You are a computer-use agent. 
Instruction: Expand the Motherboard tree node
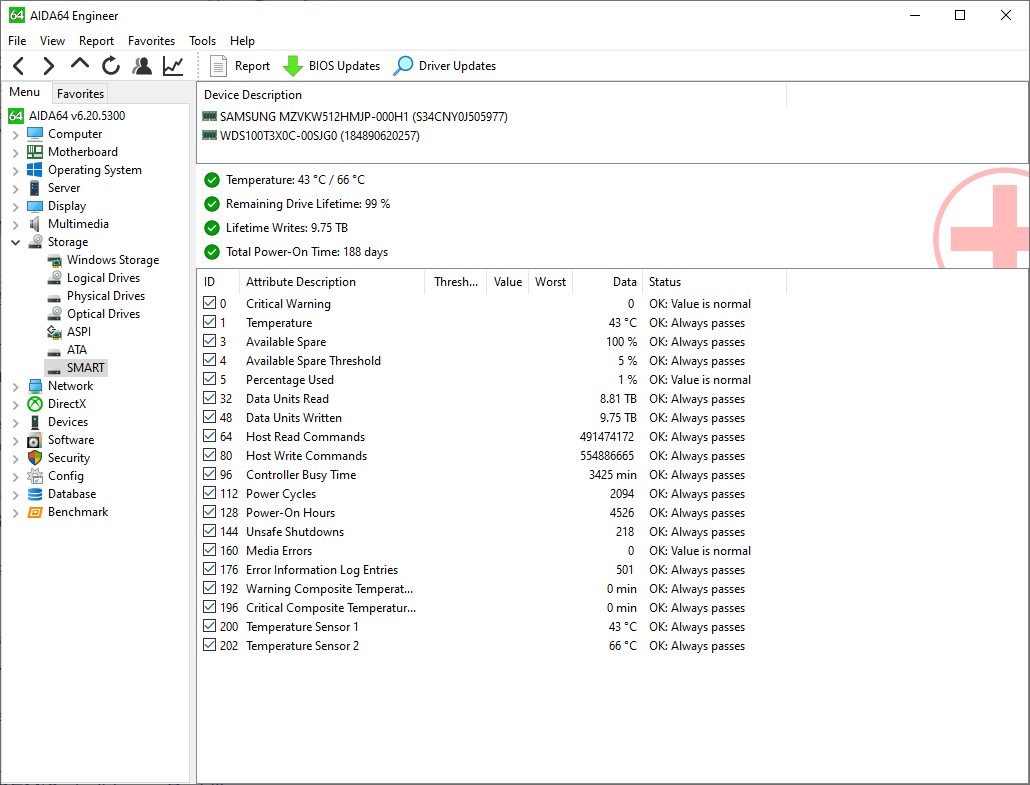15,152
